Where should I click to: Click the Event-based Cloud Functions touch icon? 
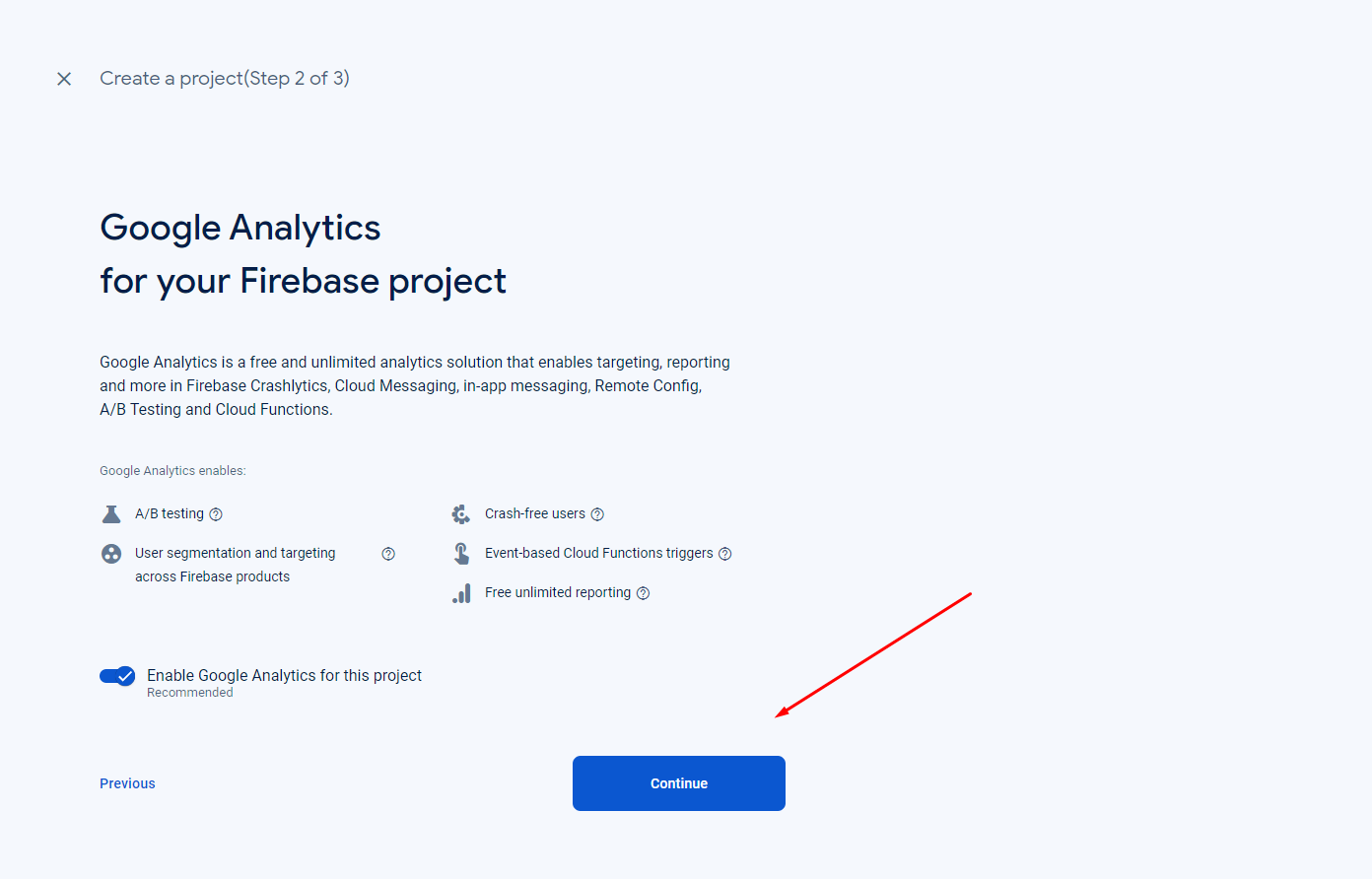coord(461,554)
